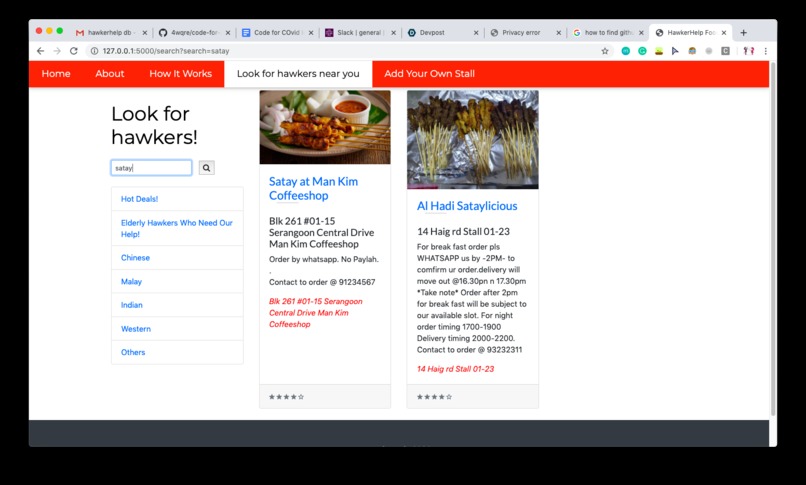Filter by Chinese category
The width and height of the screenshot is (806, 485).
pos(177,257)
